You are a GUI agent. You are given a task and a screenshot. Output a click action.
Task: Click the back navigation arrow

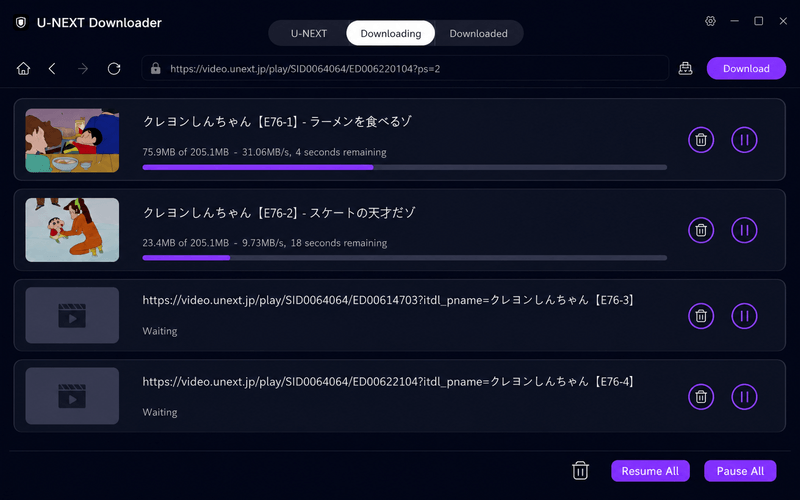(52, 68)
